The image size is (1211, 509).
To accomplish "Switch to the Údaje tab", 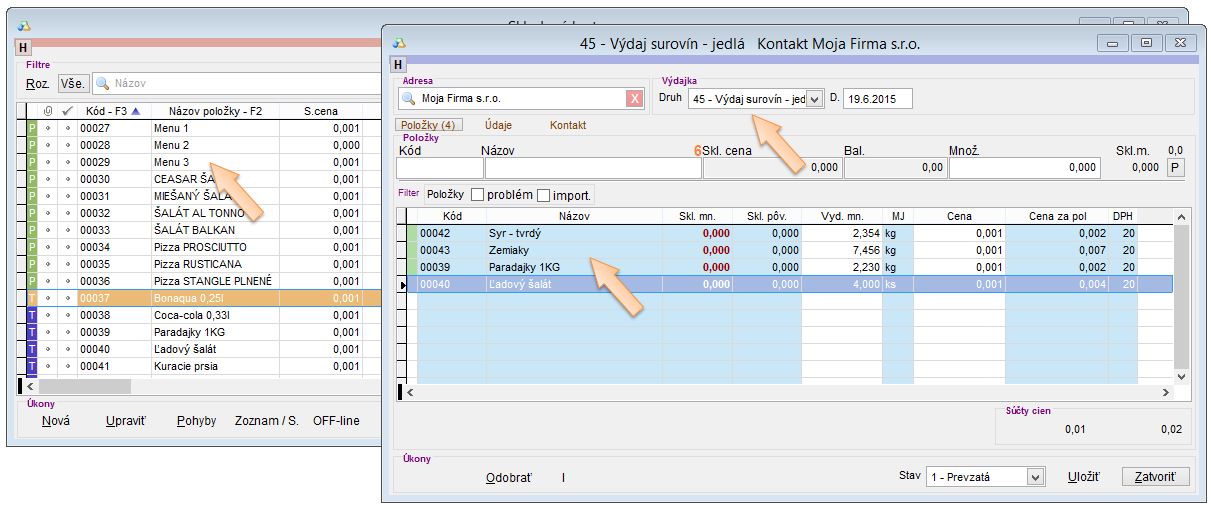I will tap(500, 125).
